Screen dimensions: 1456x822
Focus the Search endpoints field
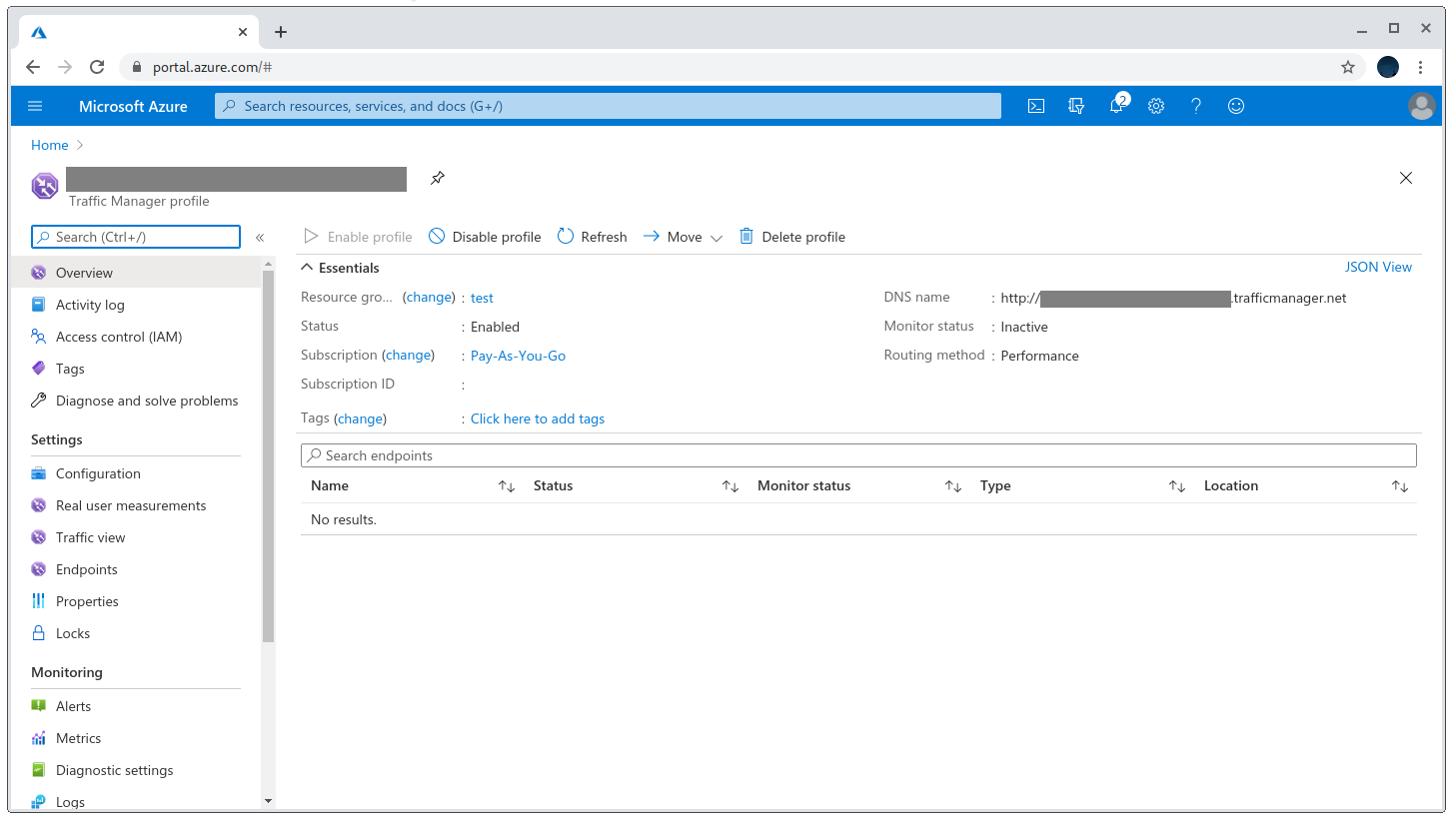click(x=858, y=455)
